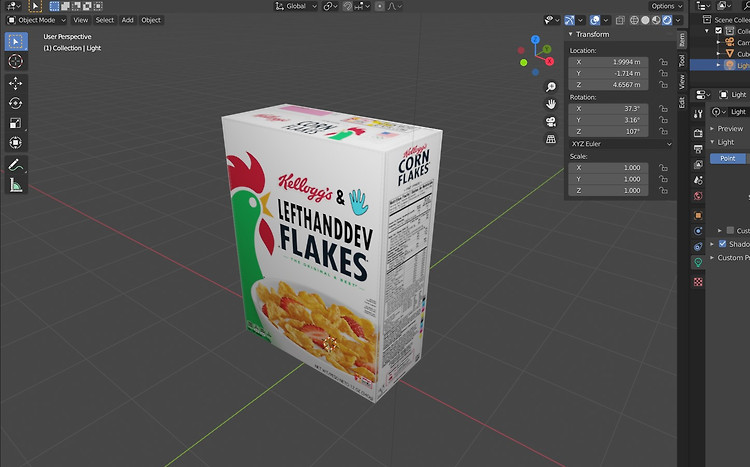Viewport: 750px width, 467px height.
Task: Open the overlays options dropdown
Action: [x=606, y=20]
